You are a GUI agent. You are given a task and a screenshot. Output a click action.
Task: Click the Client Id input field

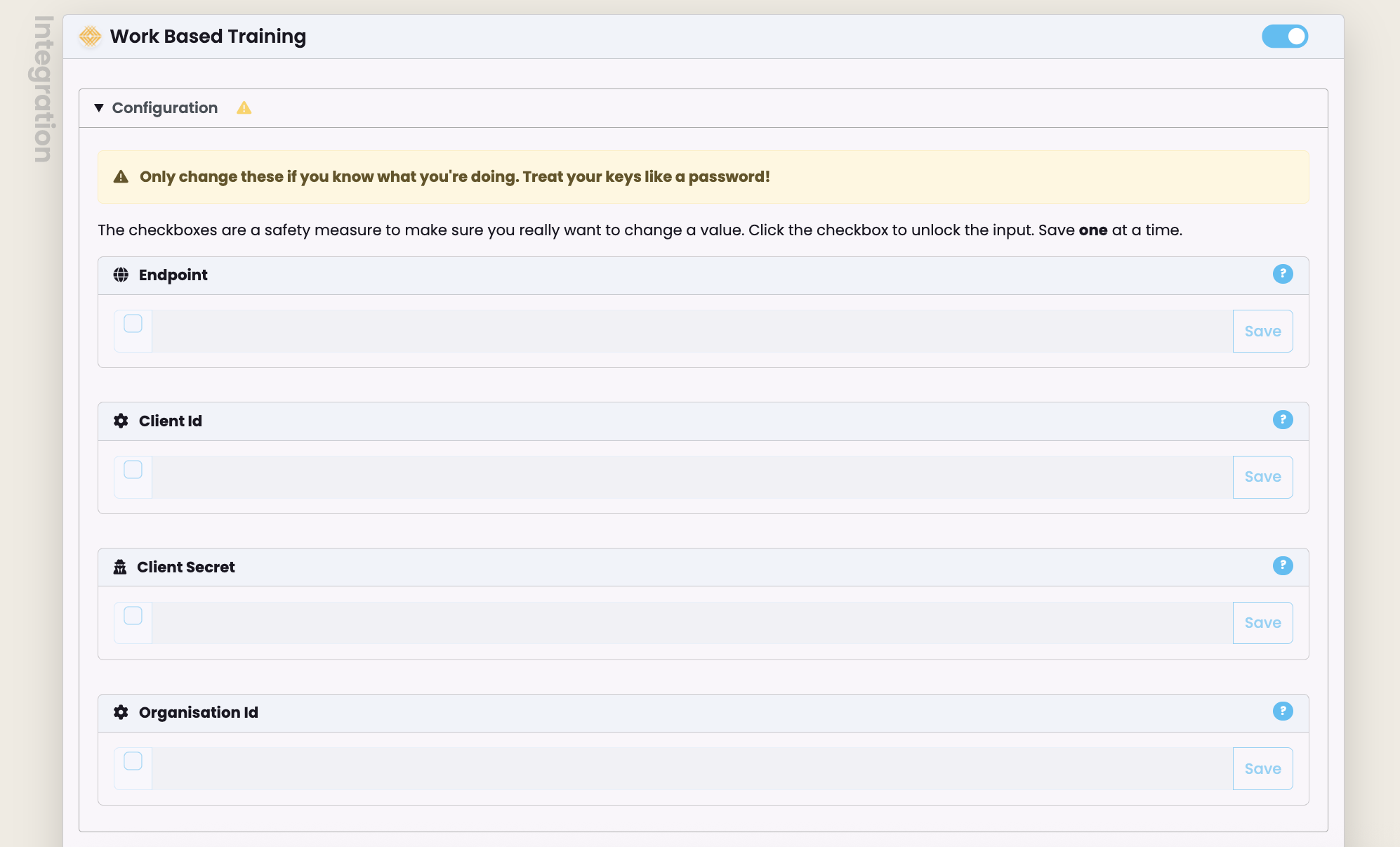692,477
